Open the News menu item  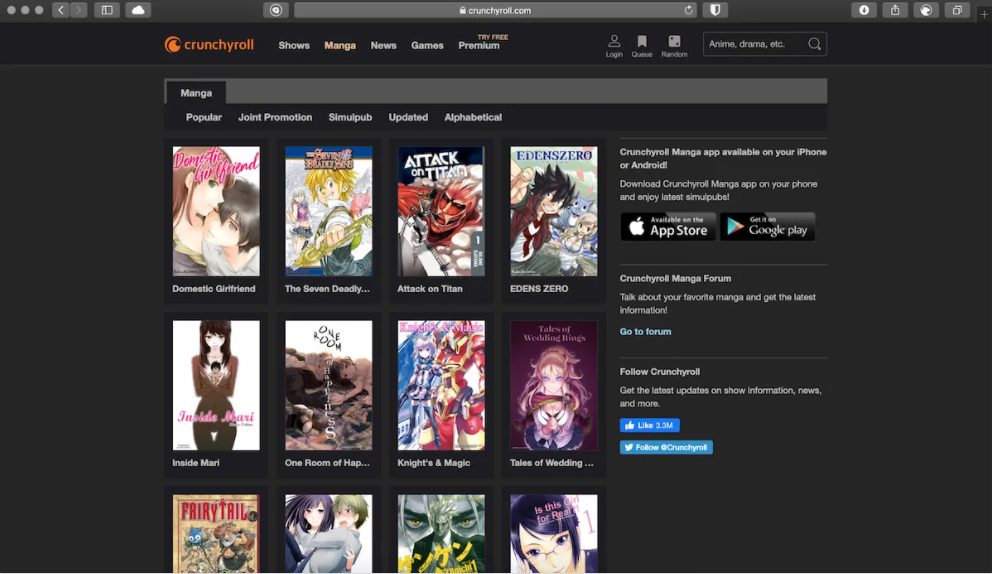[383, 46]
